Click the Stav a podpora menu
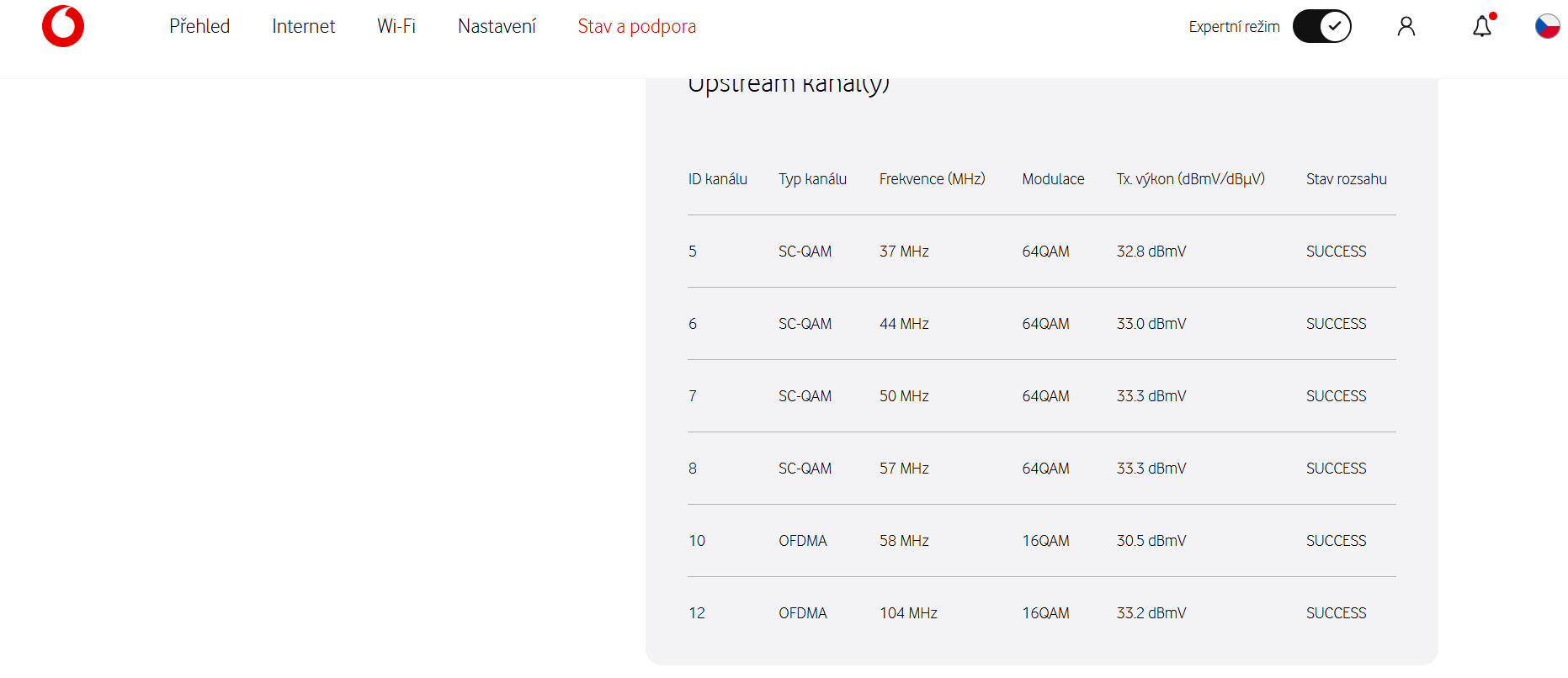The height and width of the screenshot is (678, 1568). pyautogui.click(x=636, y=26)
